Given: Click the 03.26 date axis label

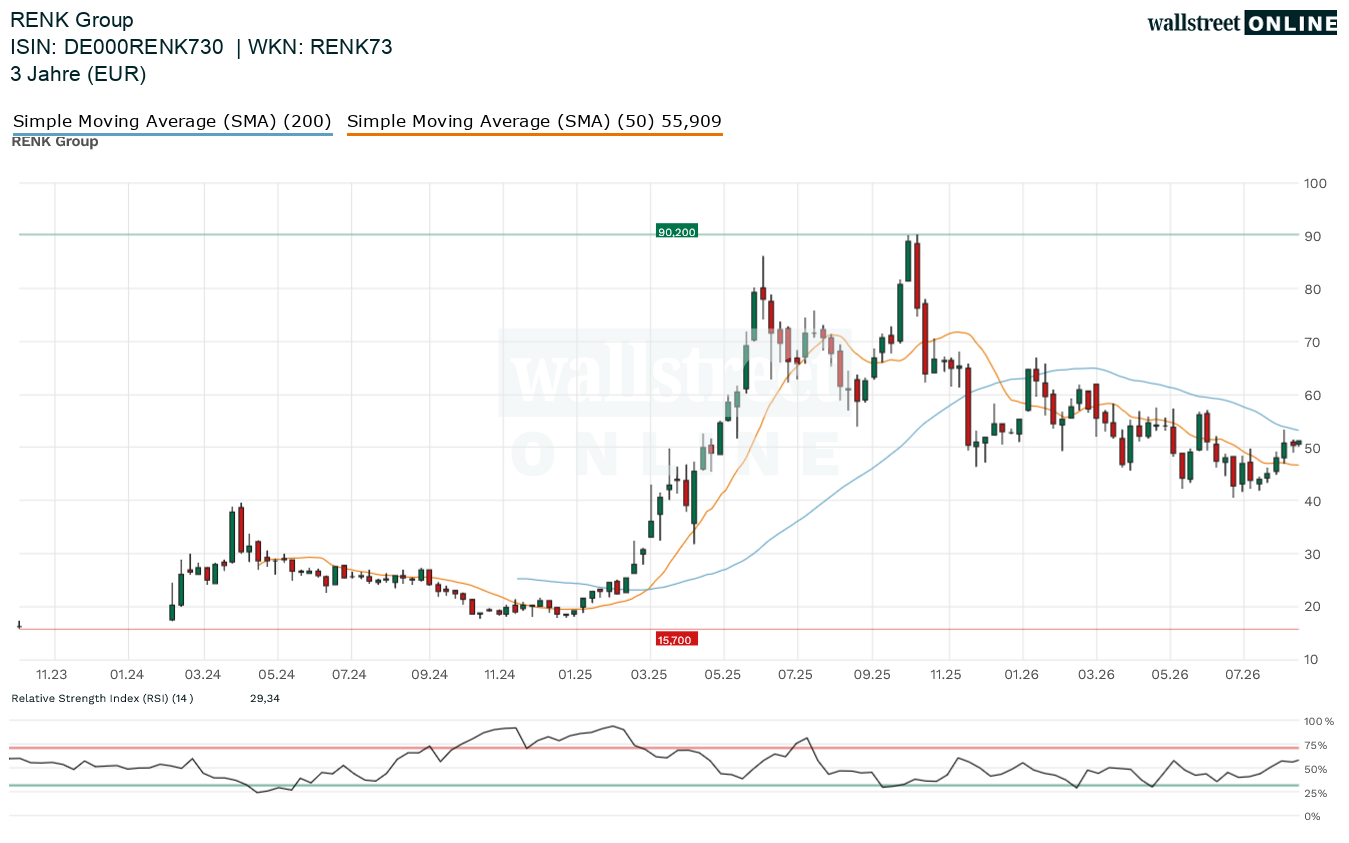Looking at the screenshot, I should pos(1096,675).
